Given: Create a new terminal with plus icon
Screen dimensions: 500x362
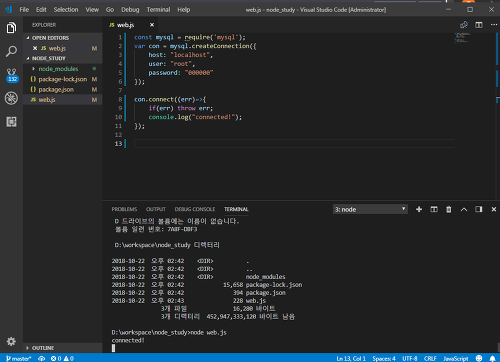Looking at the screenshot, I should (419, 209).
